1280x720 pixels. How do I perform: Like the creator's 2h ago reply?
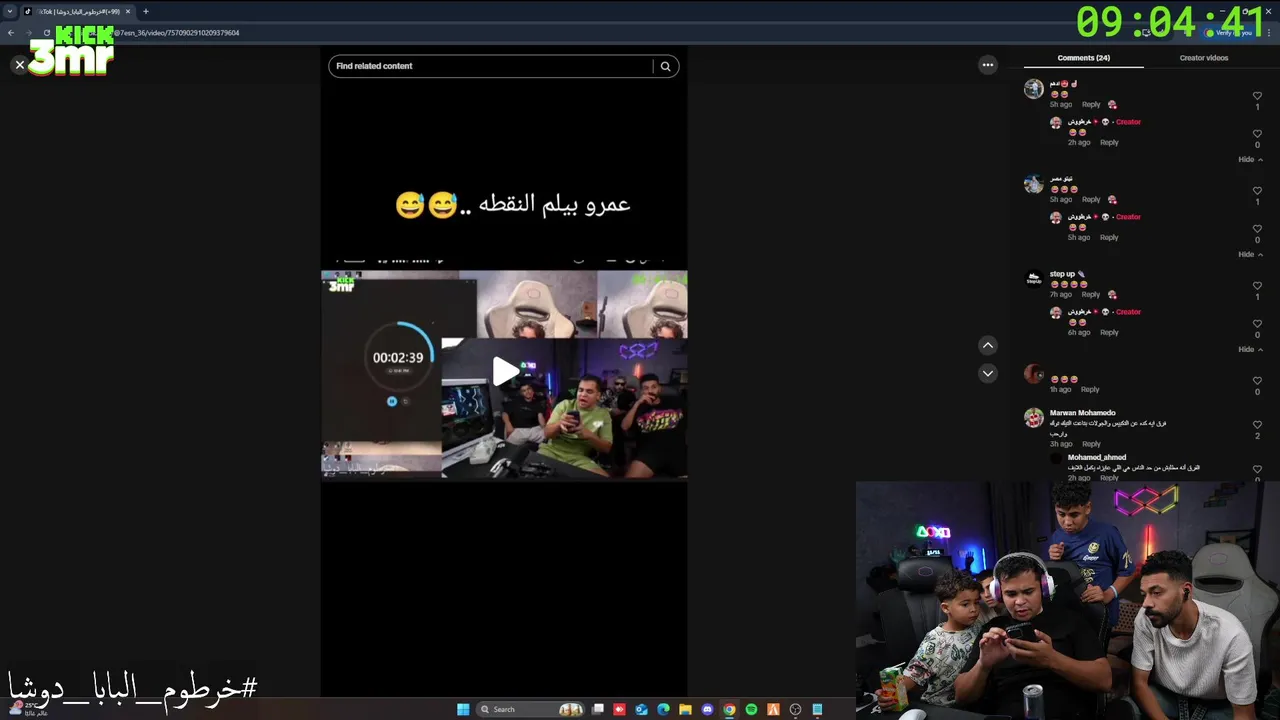coord(1257,134)
